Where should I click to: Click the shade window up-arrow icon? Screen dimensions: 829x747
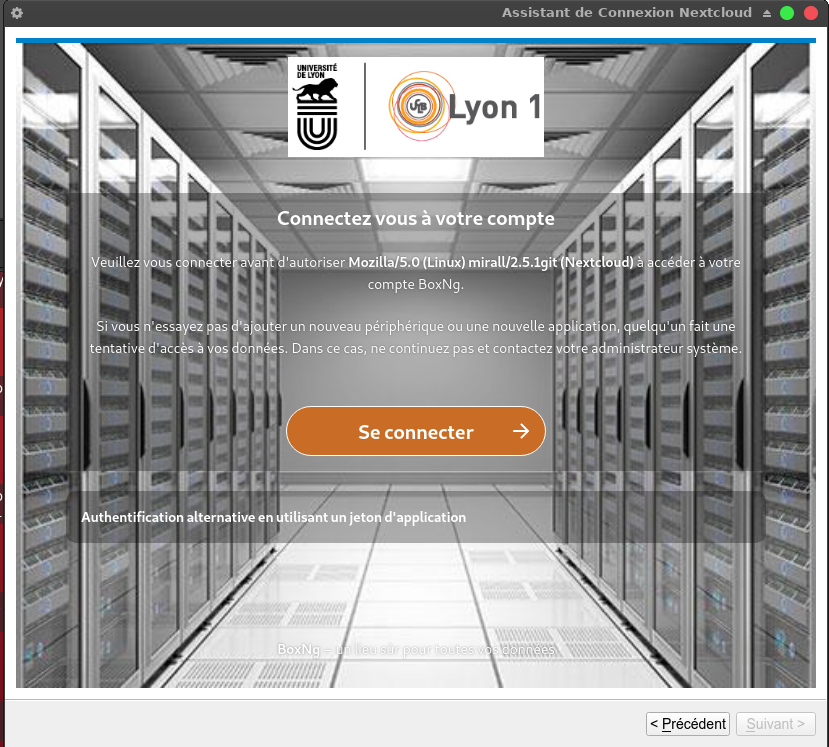pyautogui.click(x=767, y=13)
